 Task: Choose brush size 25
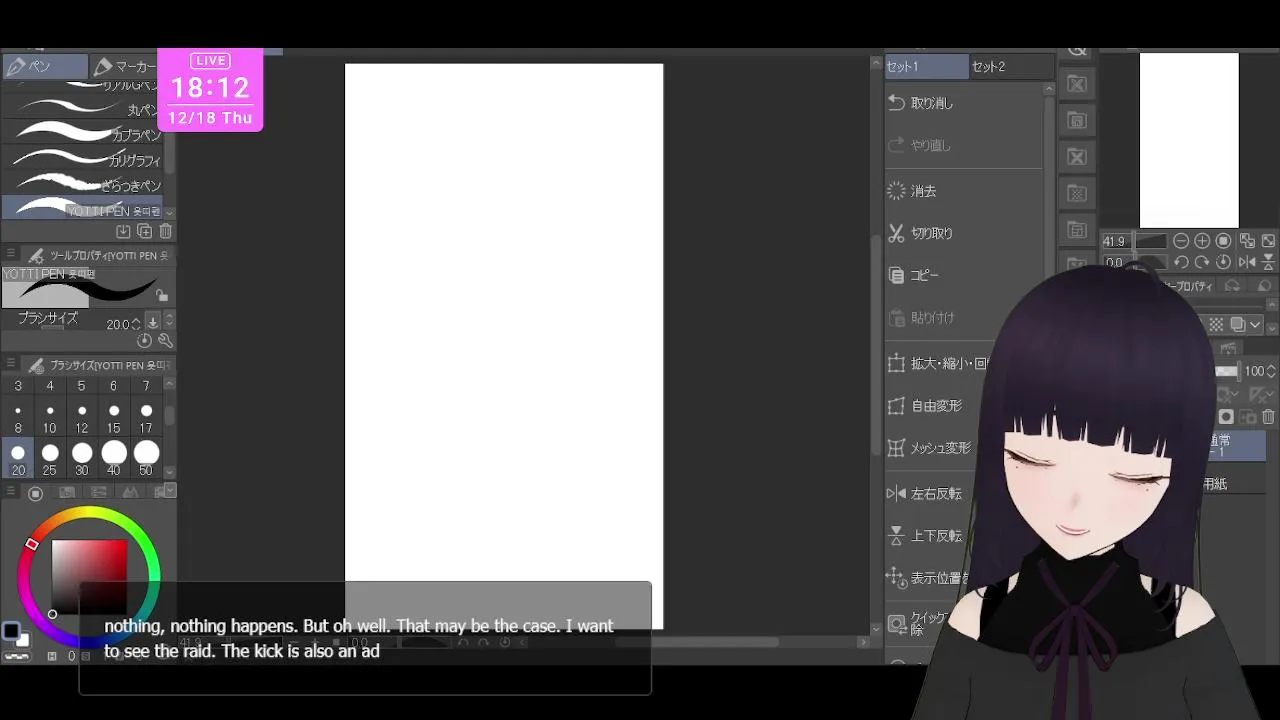coord(50,459)
